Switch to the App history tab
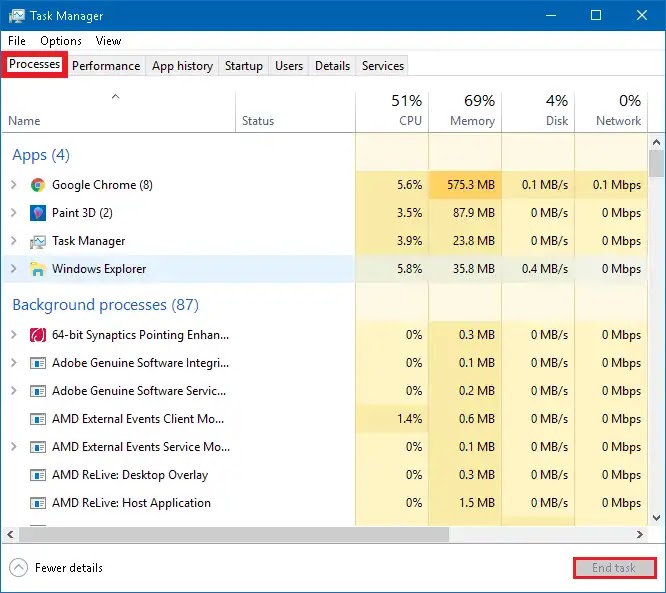Viewport: 666px width, 593px height. [x=182, y=66]
